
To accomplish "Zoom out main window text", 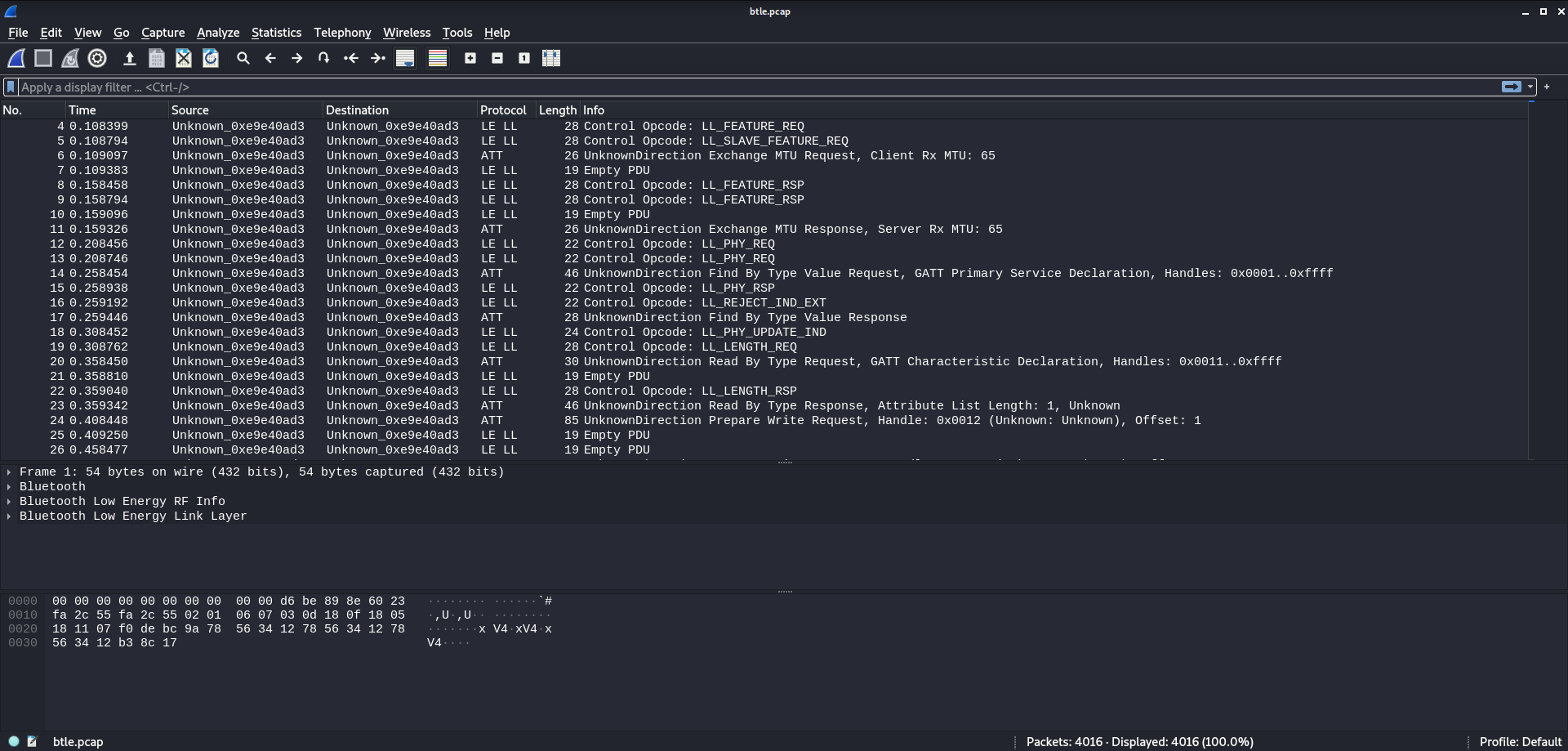I will tap(497, 58).
